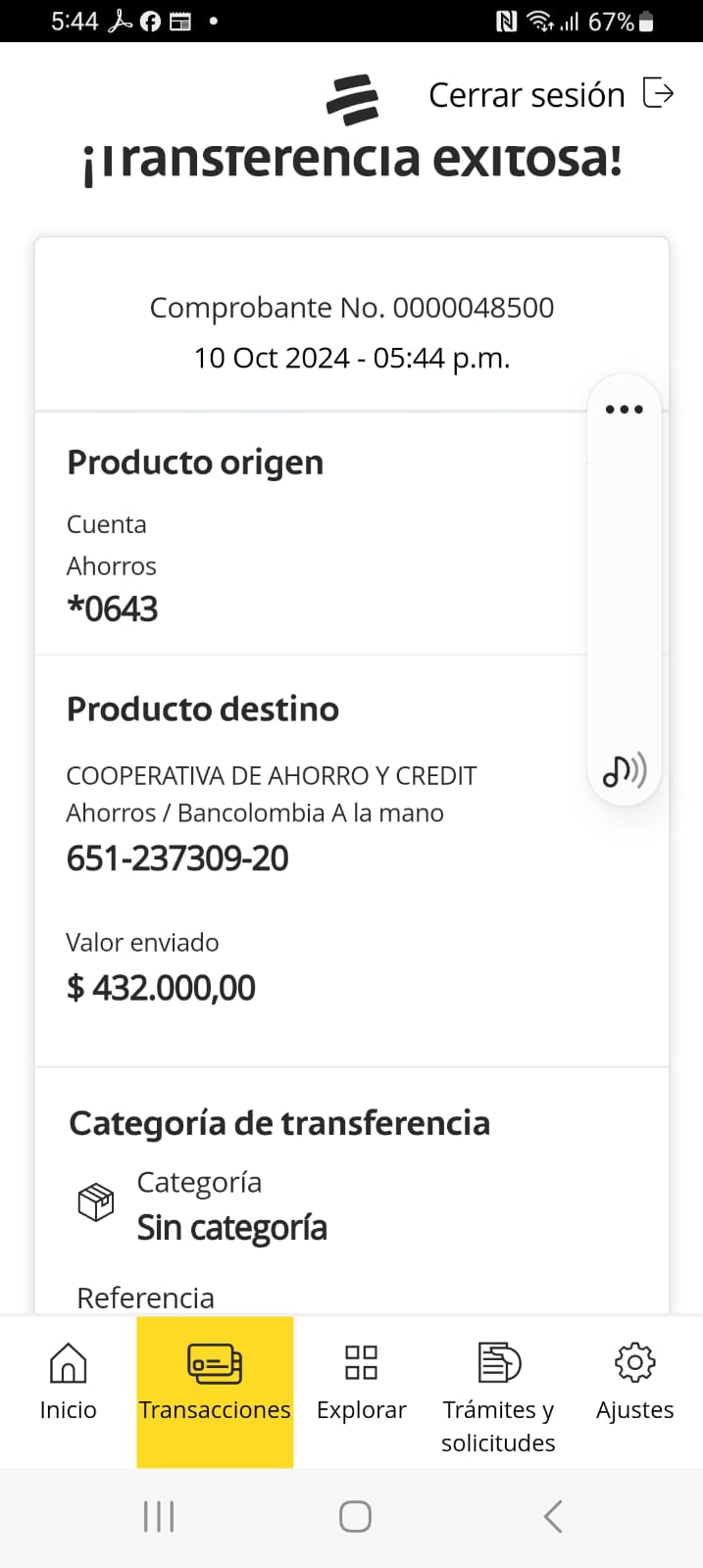Tap the Inicio home icon
The image size is (703, 1568).
click(68, 1362)
